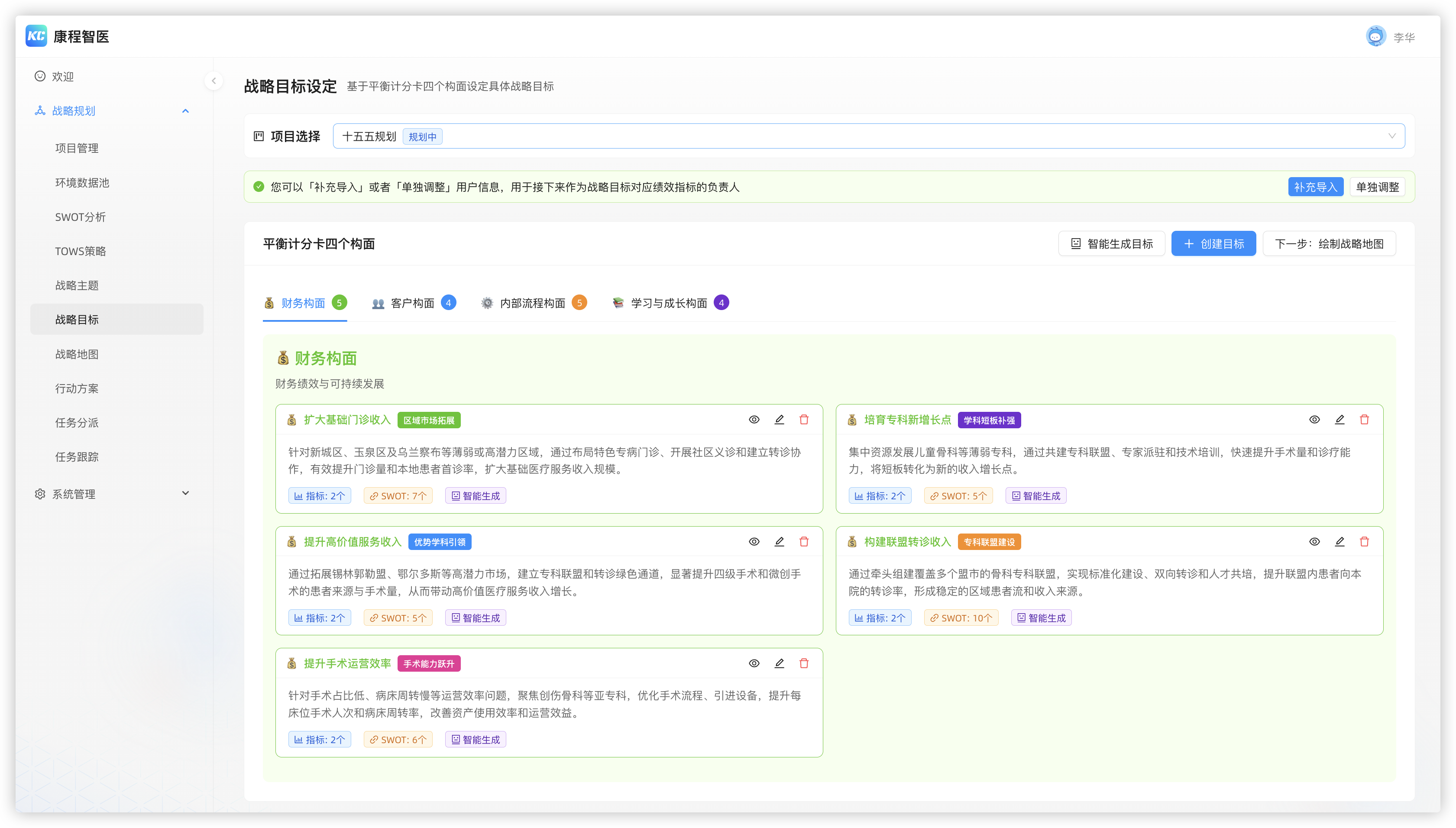This screenshot has width=1456, height=828.
Task: Click the 手术能力跃升 theme tag
Action: (429, 663)
